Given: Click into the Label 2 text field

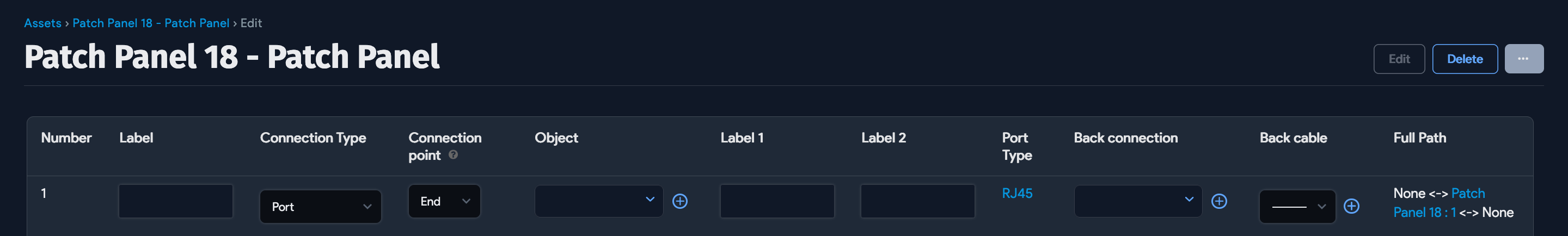Looking at the screenshot, I should pyautogui.click(x=917, y=201).
